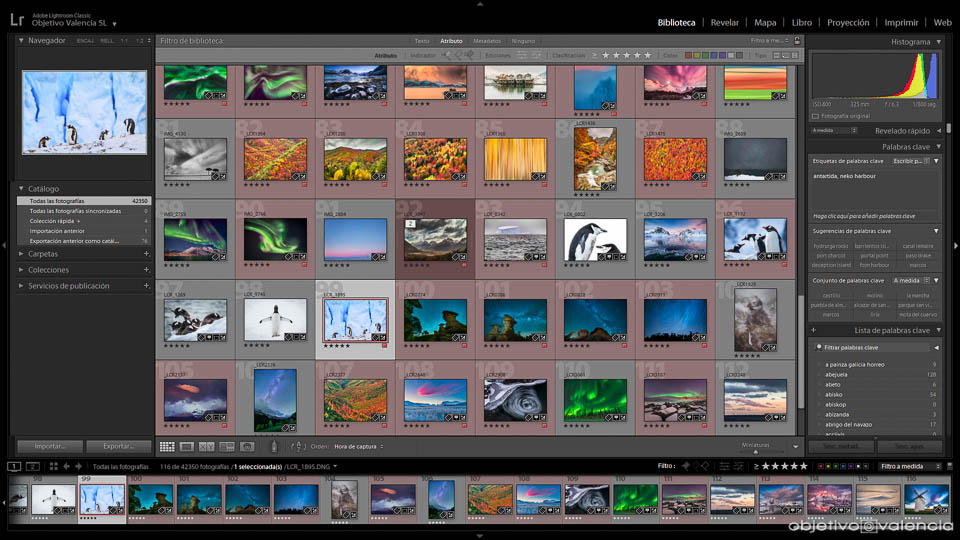Adjust the Miniaturas thumbnail size slider
960x540 pixels.
(x=756, y=451)
